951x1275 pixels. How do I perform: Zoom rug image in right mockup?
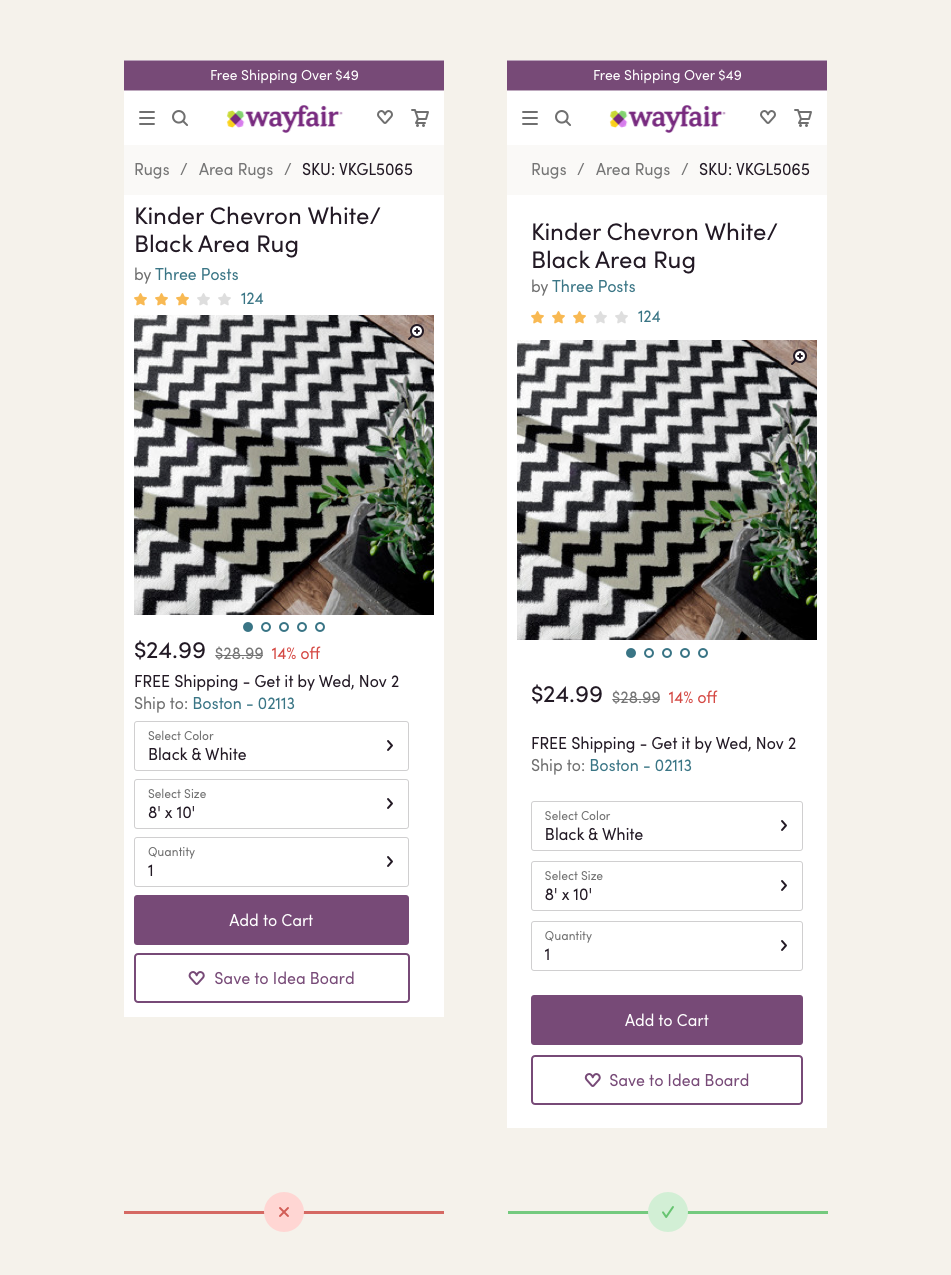[x=800, y=357]
